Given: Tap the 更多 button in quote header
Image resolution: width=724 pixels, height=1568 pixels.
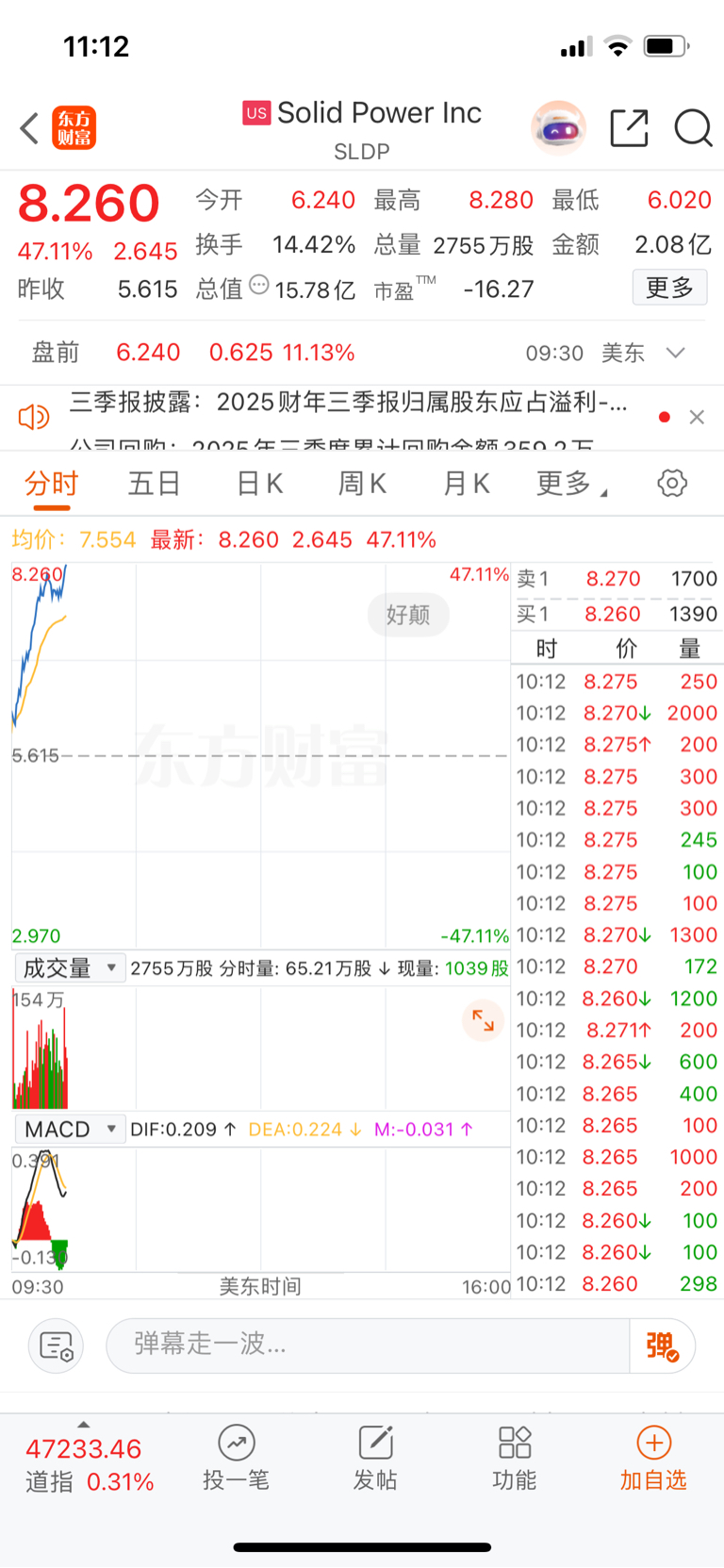Looking at the screenshot, I should coord(669,288).
